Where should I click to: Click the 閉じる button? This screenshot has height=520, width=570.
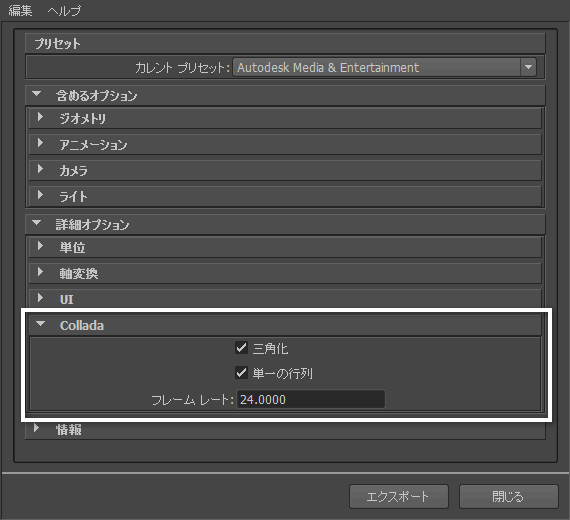point(509,496)
